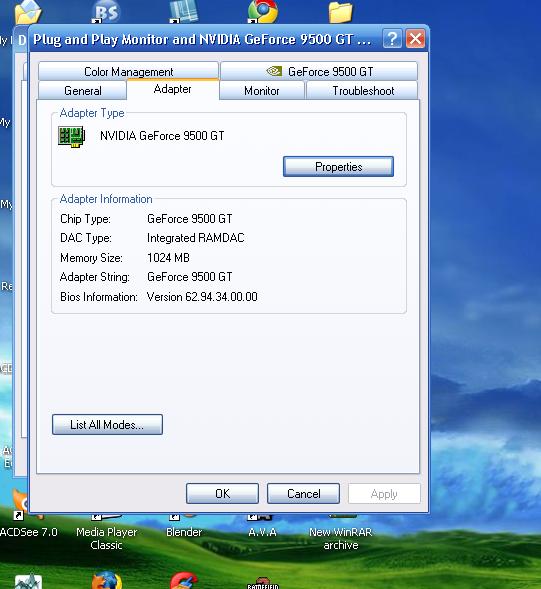Click the Adapter String value GeForce 9500 GT
The width and height of the screenshot is (541, 589).
click(189, 277)
